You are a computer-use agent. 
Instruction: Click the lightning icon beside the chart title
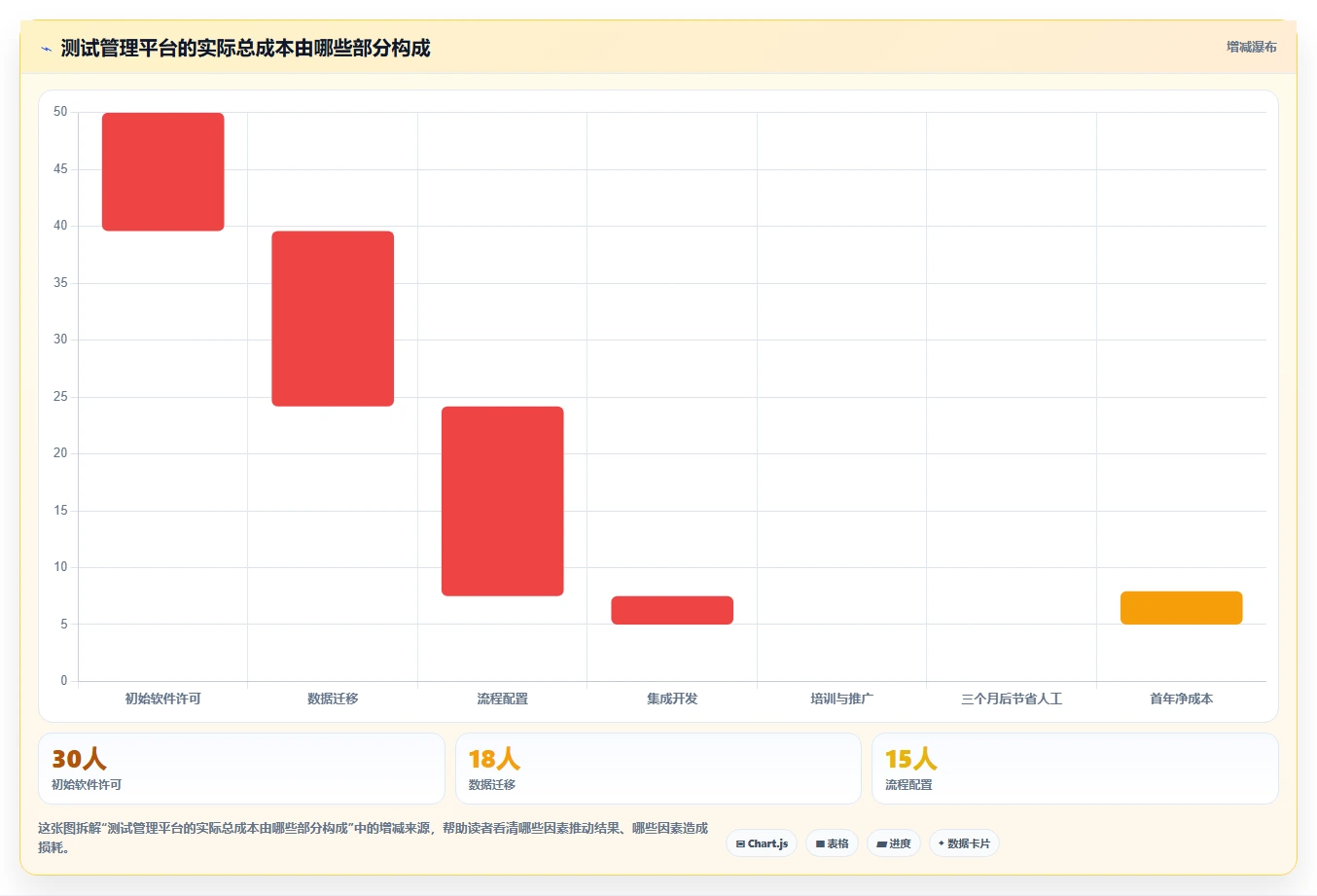46,49
